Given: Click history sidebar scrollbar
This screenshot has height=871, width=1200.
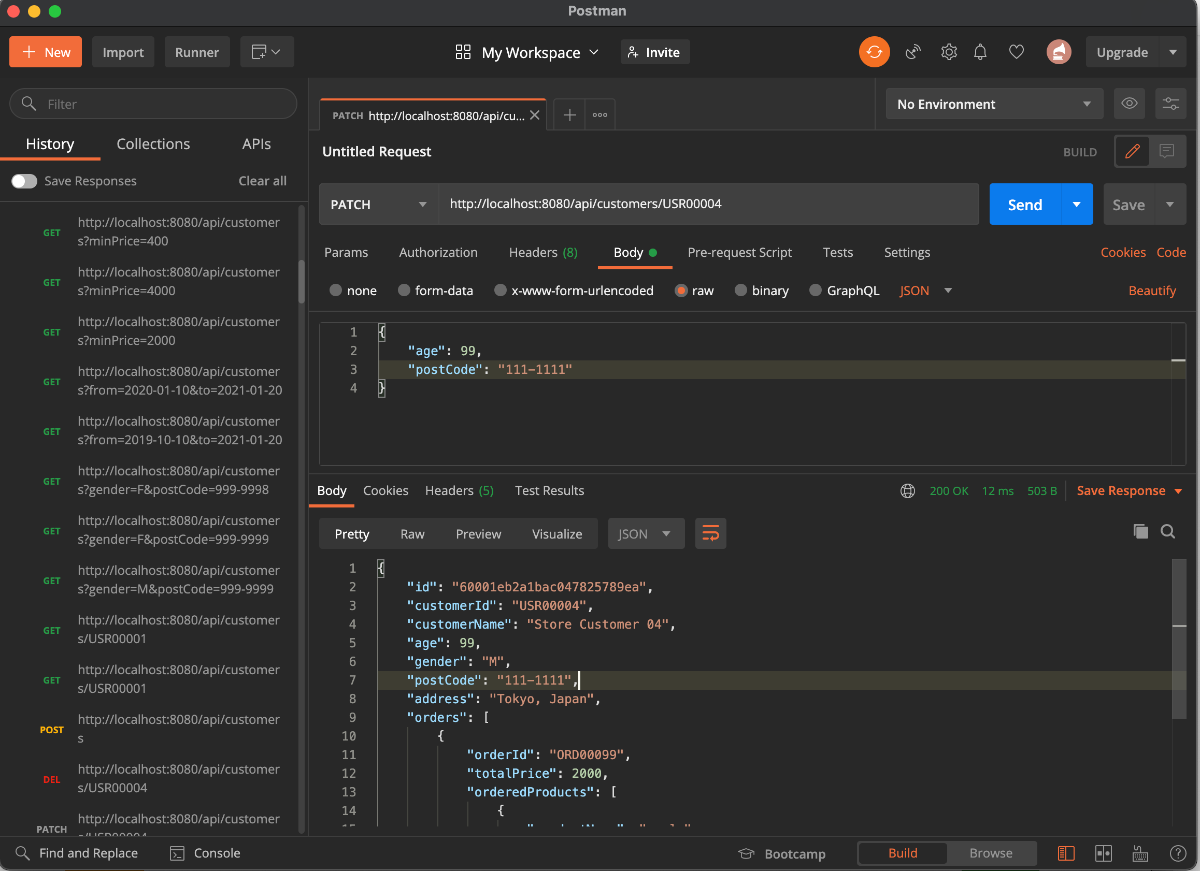Looking at the screenshot, I should pos(302,282).
